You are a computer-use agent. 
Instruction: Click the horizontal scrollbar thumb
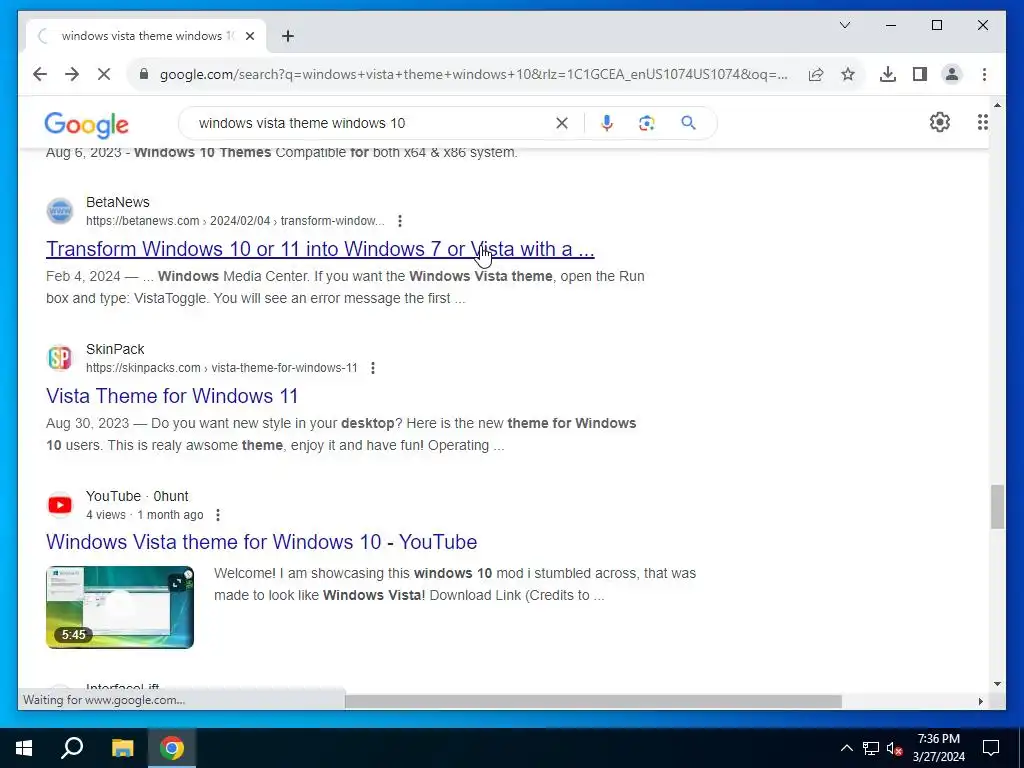point(593,701)
